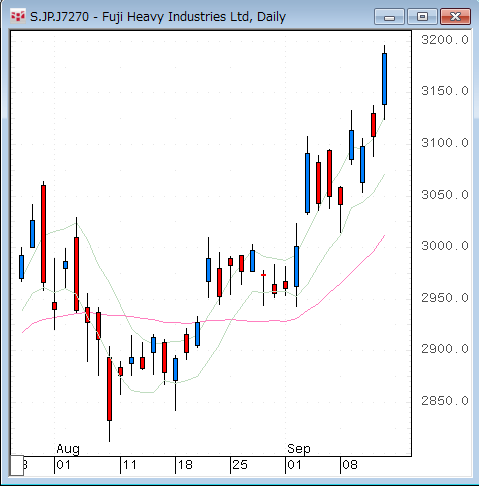The height and width of the screenshot is (486, 479).
Task: Click the window title 'S.JP.J7270 - Fuji Heavy Industries Ltd, Daily'
Action: [158, 17]
